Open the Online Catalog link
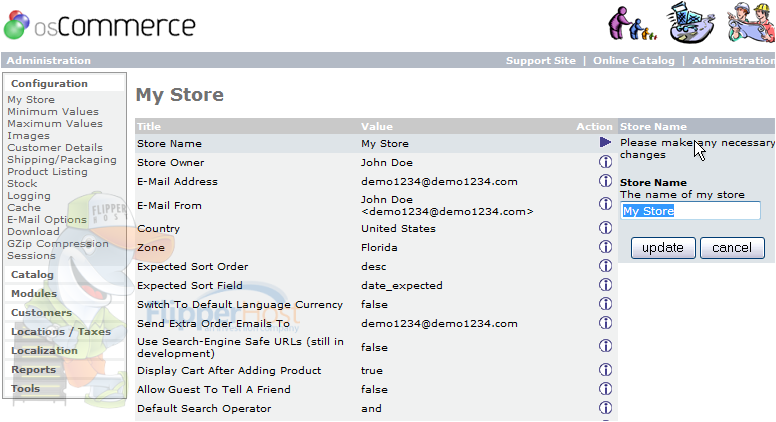This screenshot has height=422, width=776. [633, 60]
